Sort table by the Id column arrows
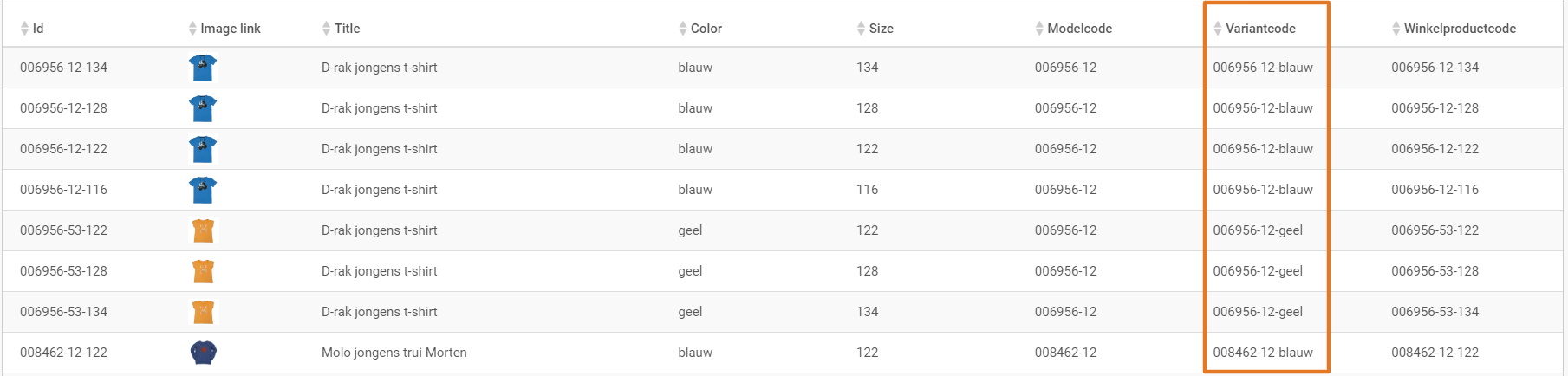The height and width of the screenshot is (376, 1568). coord(24,29)
